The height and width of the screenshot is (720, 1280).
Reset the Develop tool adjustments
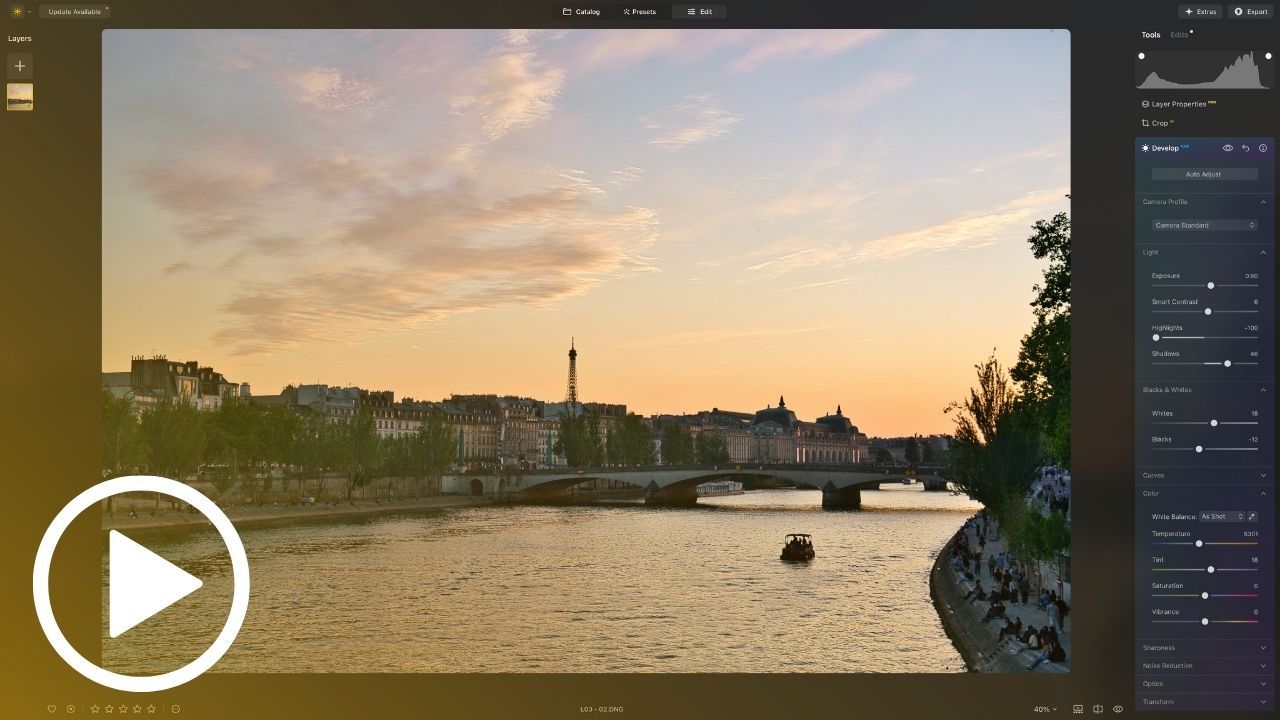[1245, 148]
